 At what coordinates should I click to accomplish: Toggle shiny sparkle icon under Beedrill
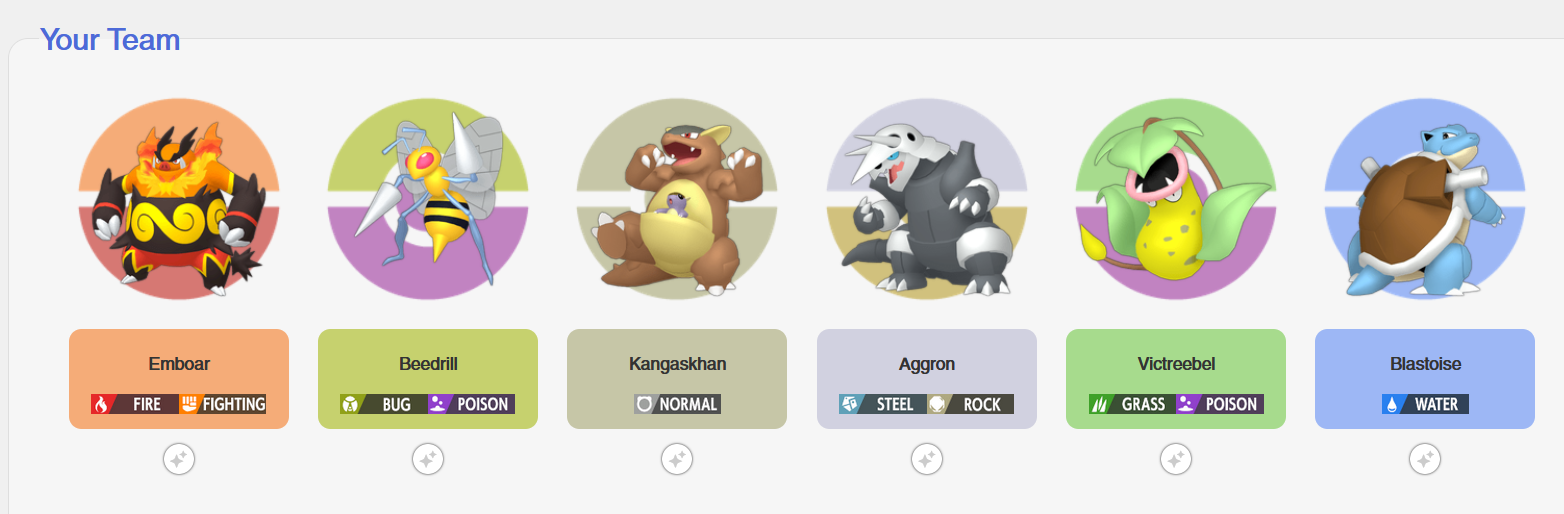[428, 460]
